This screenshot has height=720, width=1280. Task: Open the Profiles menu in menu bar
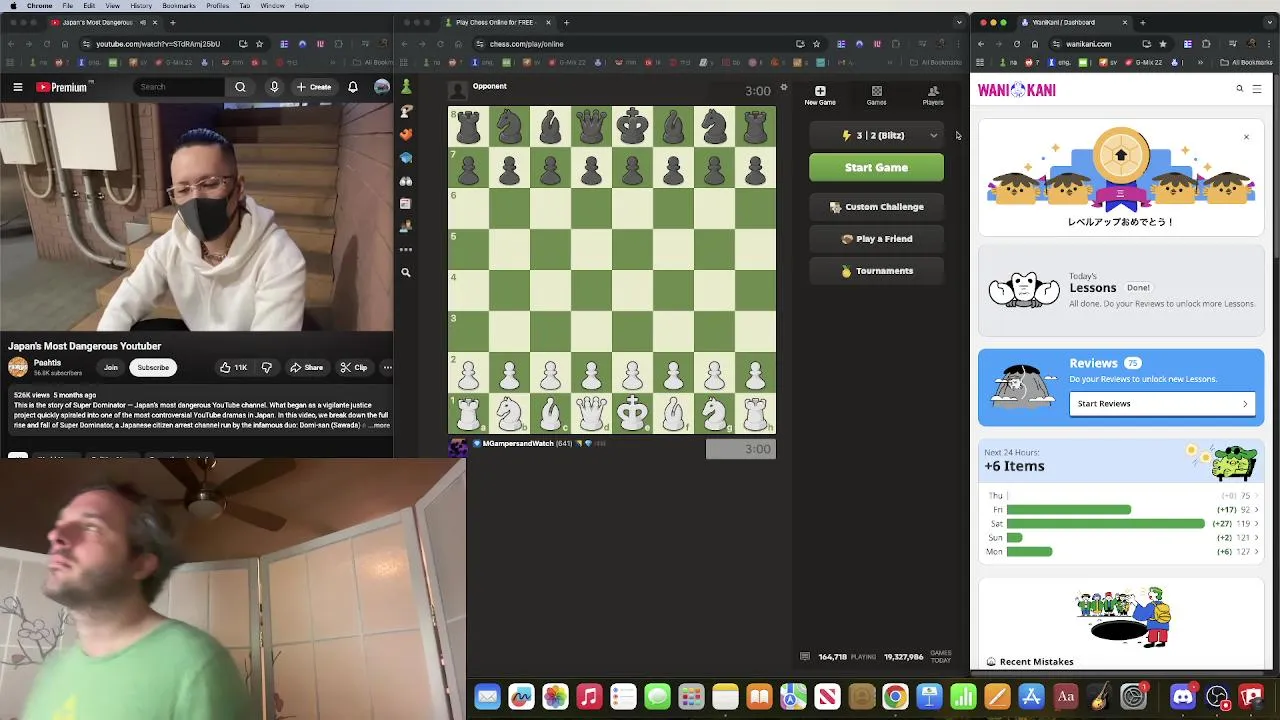point(217,6)
